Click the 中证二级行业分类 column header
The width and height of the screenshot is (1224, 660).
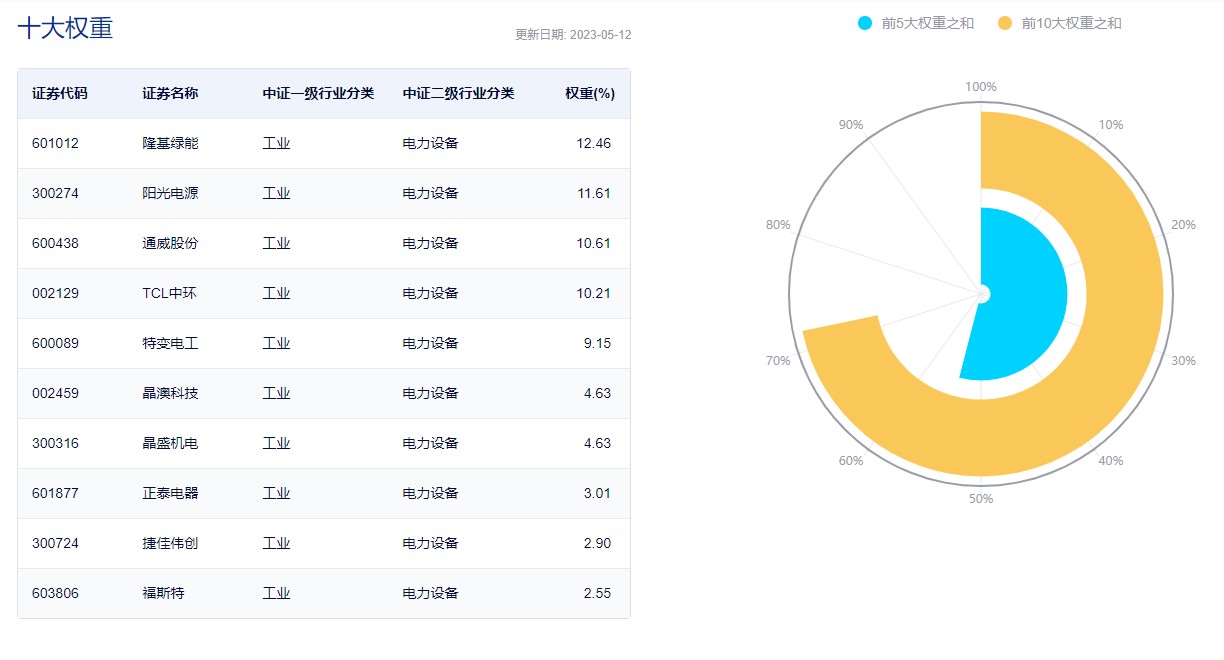(x=458, y=93)
